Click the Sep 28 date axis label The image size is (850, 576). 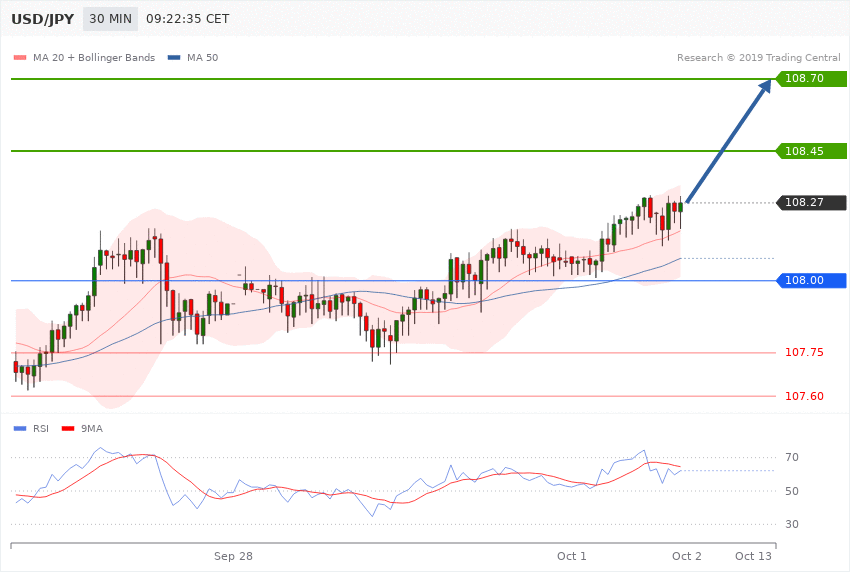pyautogui.click(x=233, y=556)
